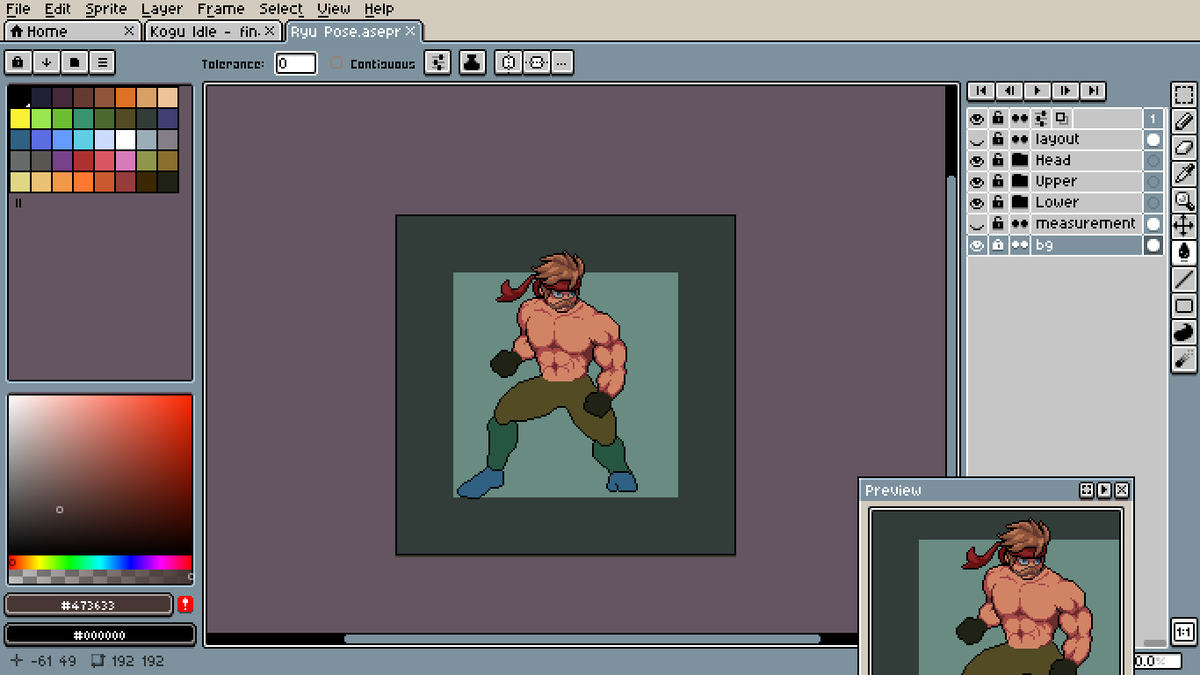Select the Pencil tool
Image resolution: width=1200 pixels, height=675 pixels.
point(1184,122)
